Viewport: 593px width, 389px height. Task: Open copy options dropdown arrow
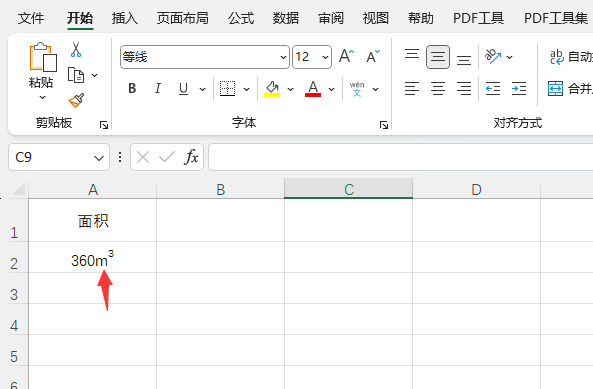tap(95, 75)
